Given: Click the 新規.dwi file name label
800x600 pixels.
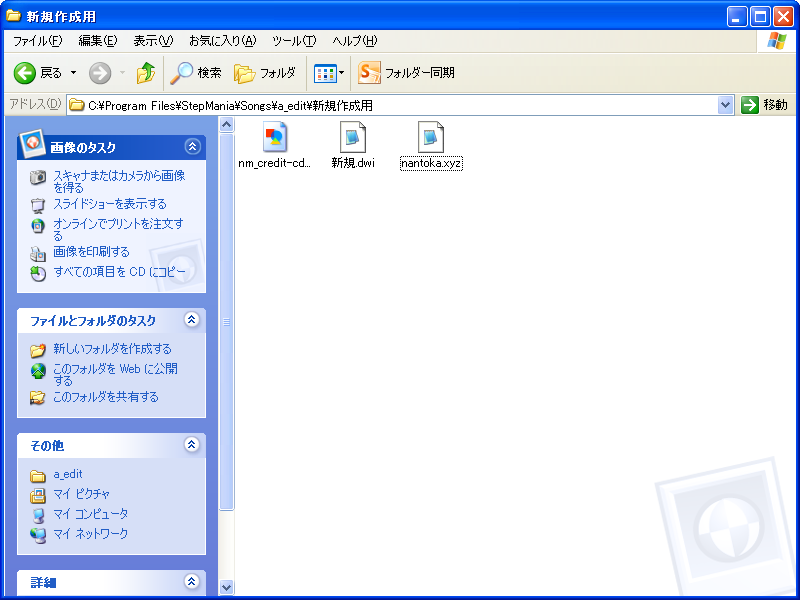Looking at the screenshot, I should [353, 163].
